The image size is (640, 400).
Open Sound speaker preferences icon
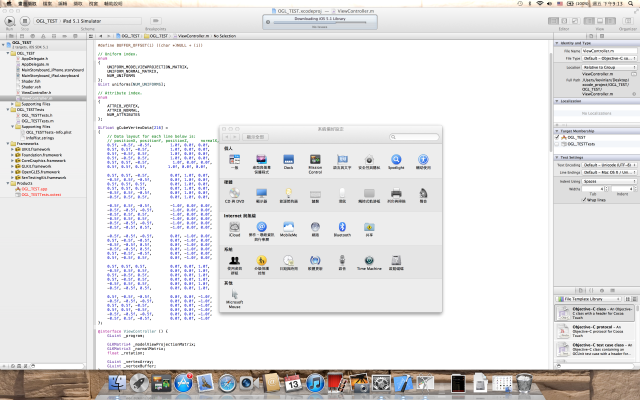tap(423, 193)
